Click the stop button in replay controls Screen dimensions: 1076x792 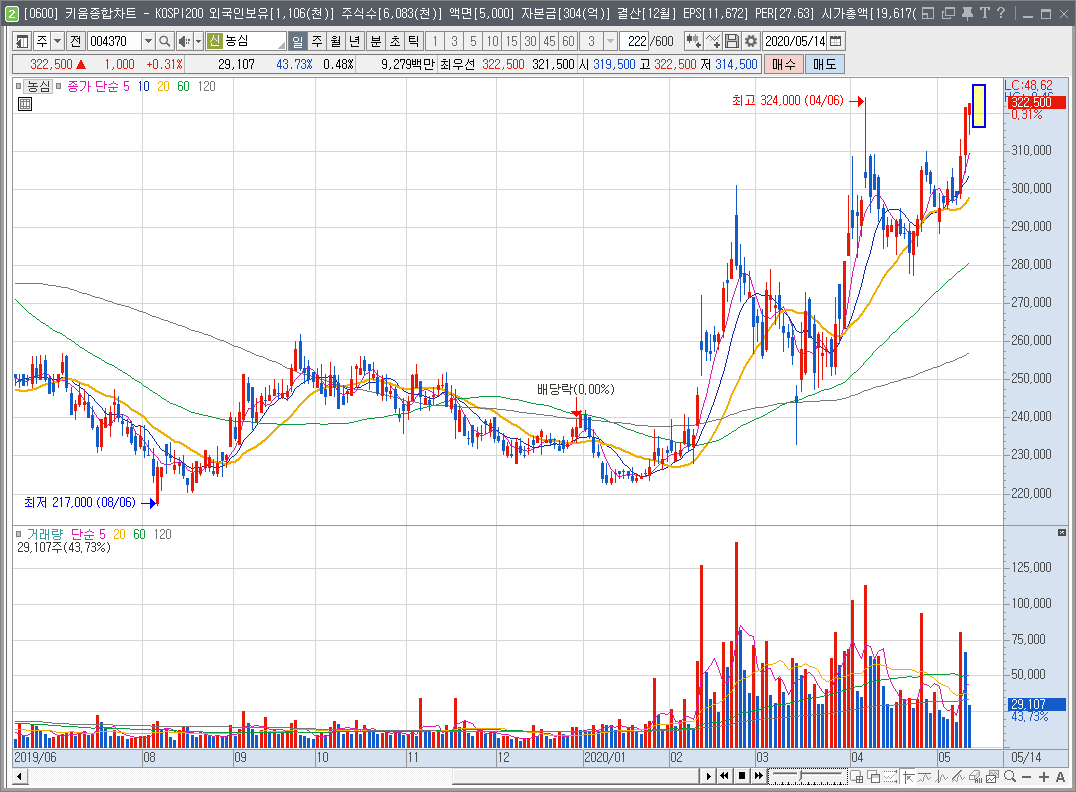click(x=742, y=776)
